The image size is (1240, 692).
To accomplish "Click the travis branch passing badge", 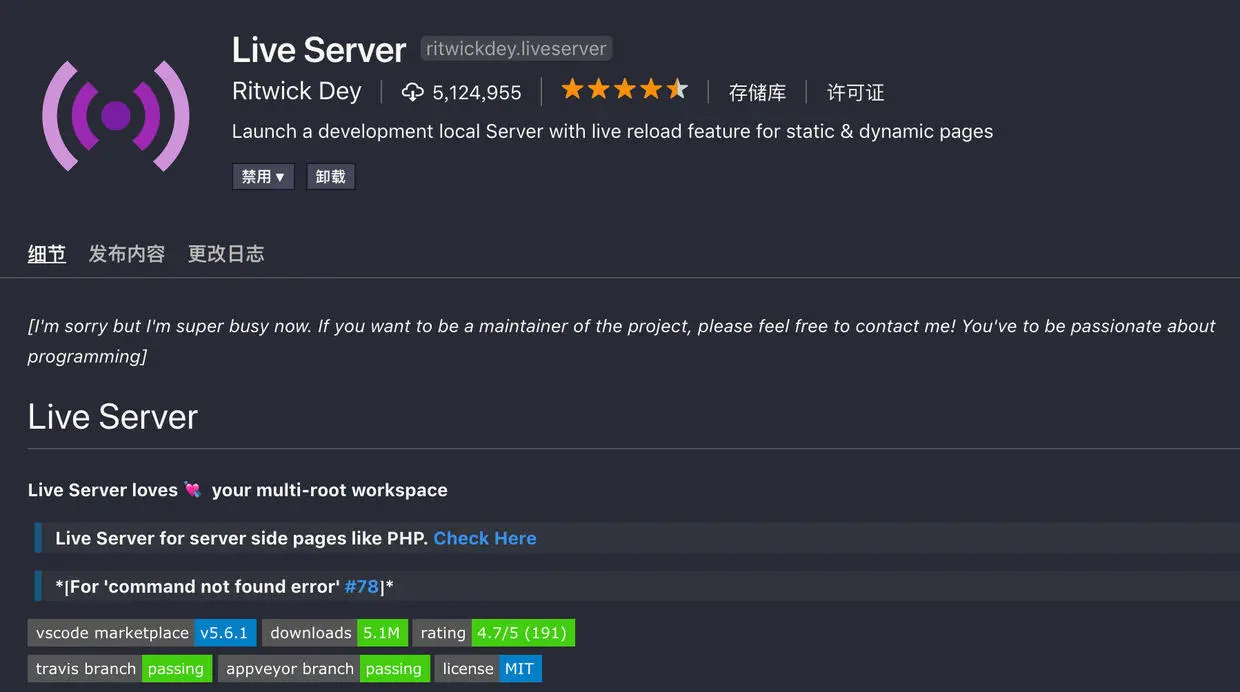I will 120,669.
